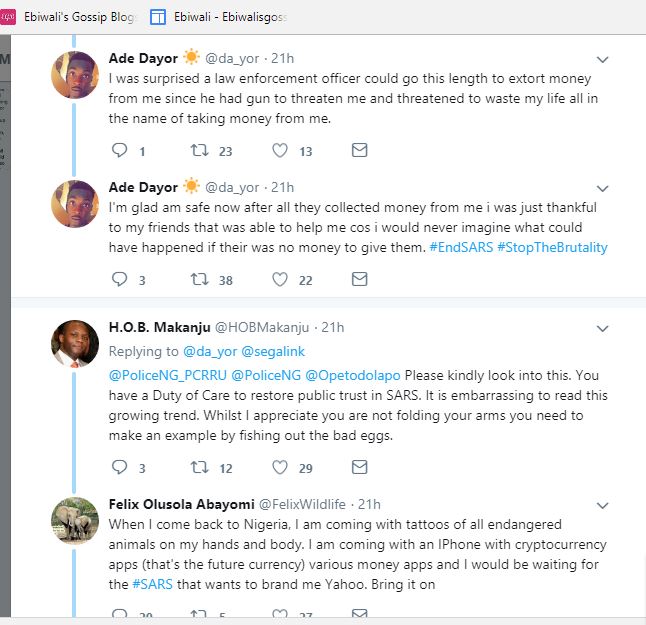Send H.O.B. Makanju's tweet via direct message

[359, 467]
